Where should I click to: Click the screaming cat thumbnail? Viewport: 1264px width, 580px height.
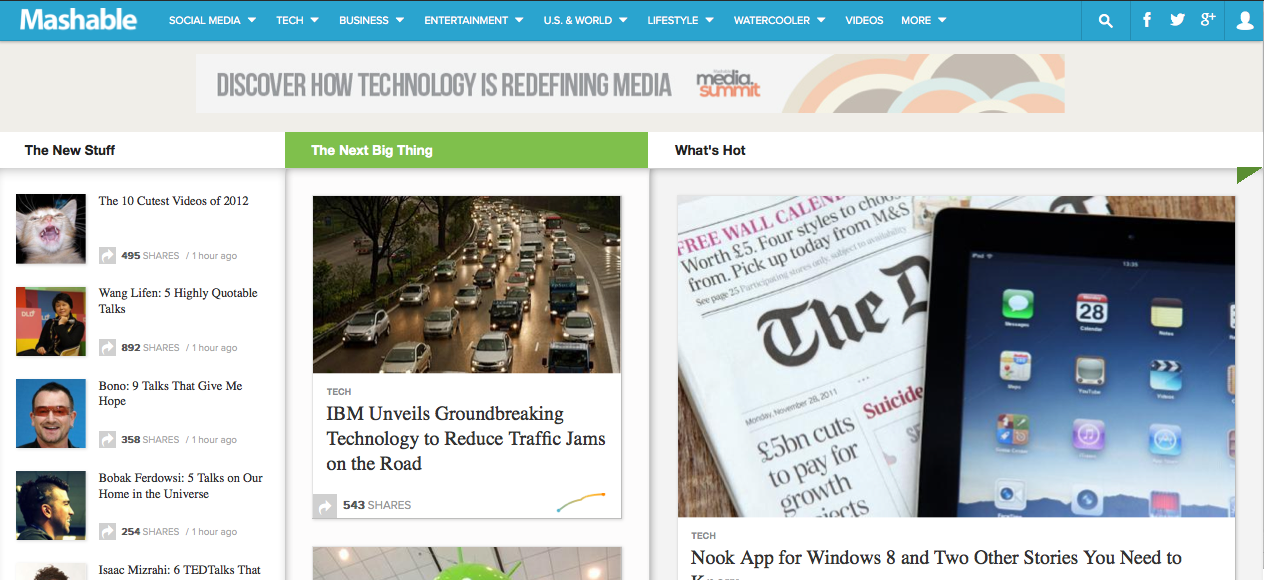51,229
